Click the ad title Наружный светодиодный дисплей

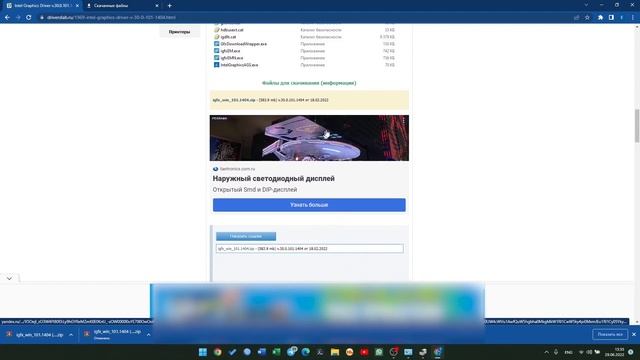pyautogui.click(x=273, y=178)
